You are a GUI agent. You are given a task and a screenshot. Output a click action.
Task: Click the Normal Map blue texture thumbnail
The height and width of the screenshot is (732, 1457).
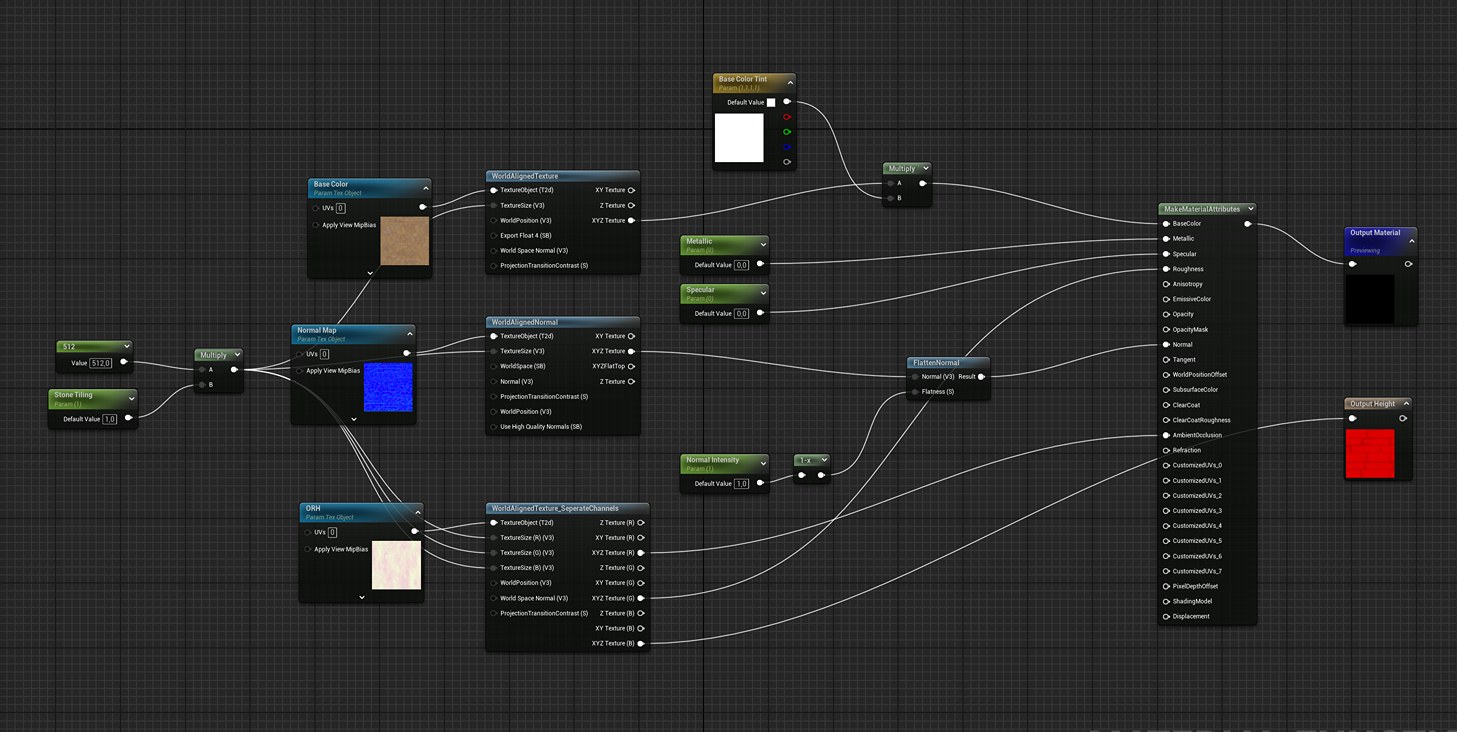point(387,388)
